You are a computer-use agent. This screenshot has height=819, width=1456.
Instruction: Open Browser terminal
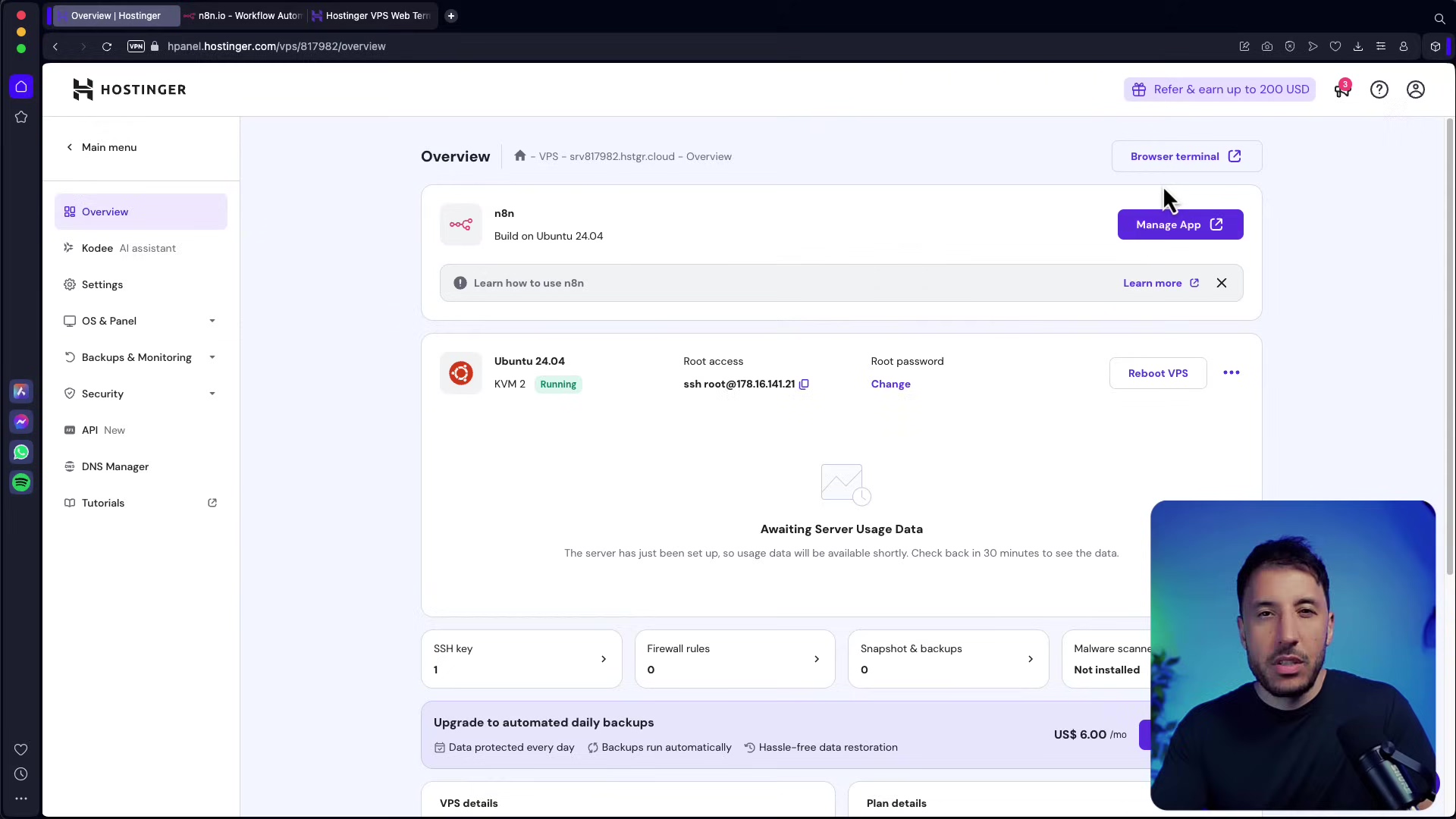[1187, 156]
